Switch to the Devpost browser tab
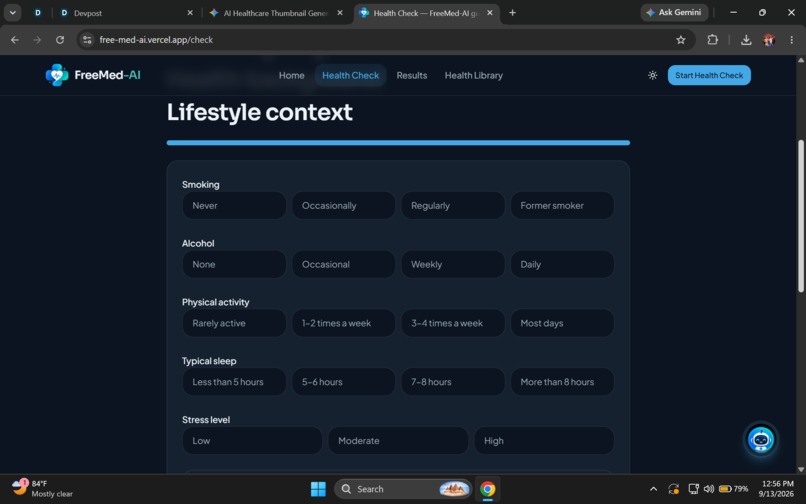The image size is (806, 504). (126, 13)
